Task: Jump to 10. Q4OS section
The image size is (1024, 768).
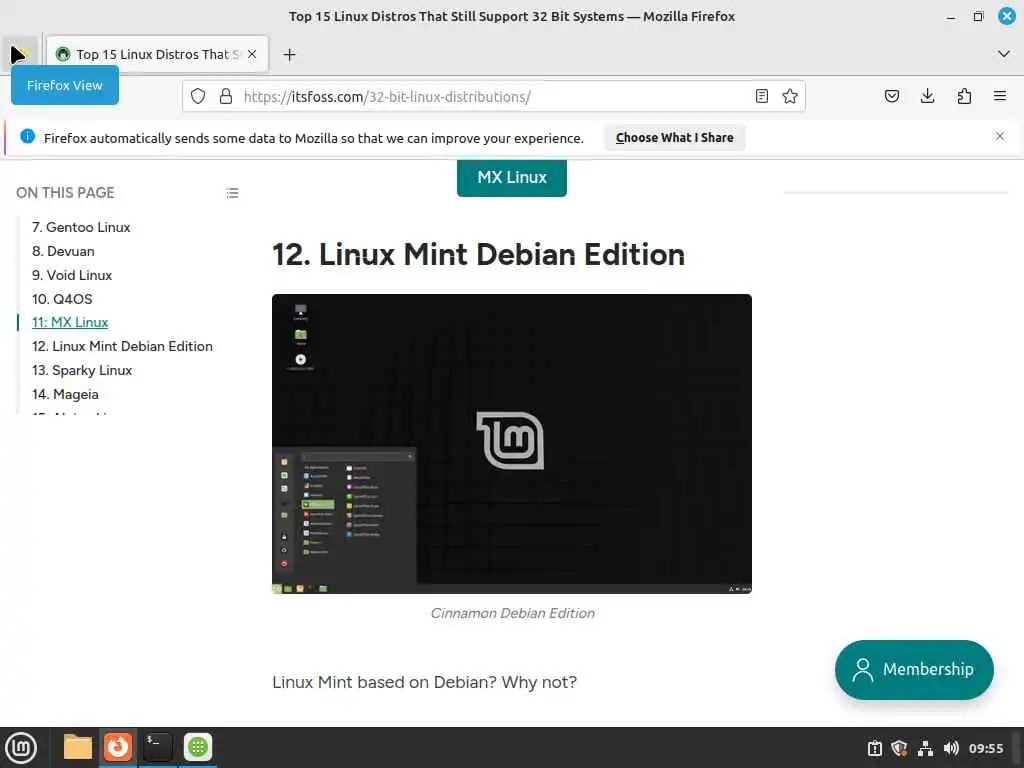Action: click(62, 299)
